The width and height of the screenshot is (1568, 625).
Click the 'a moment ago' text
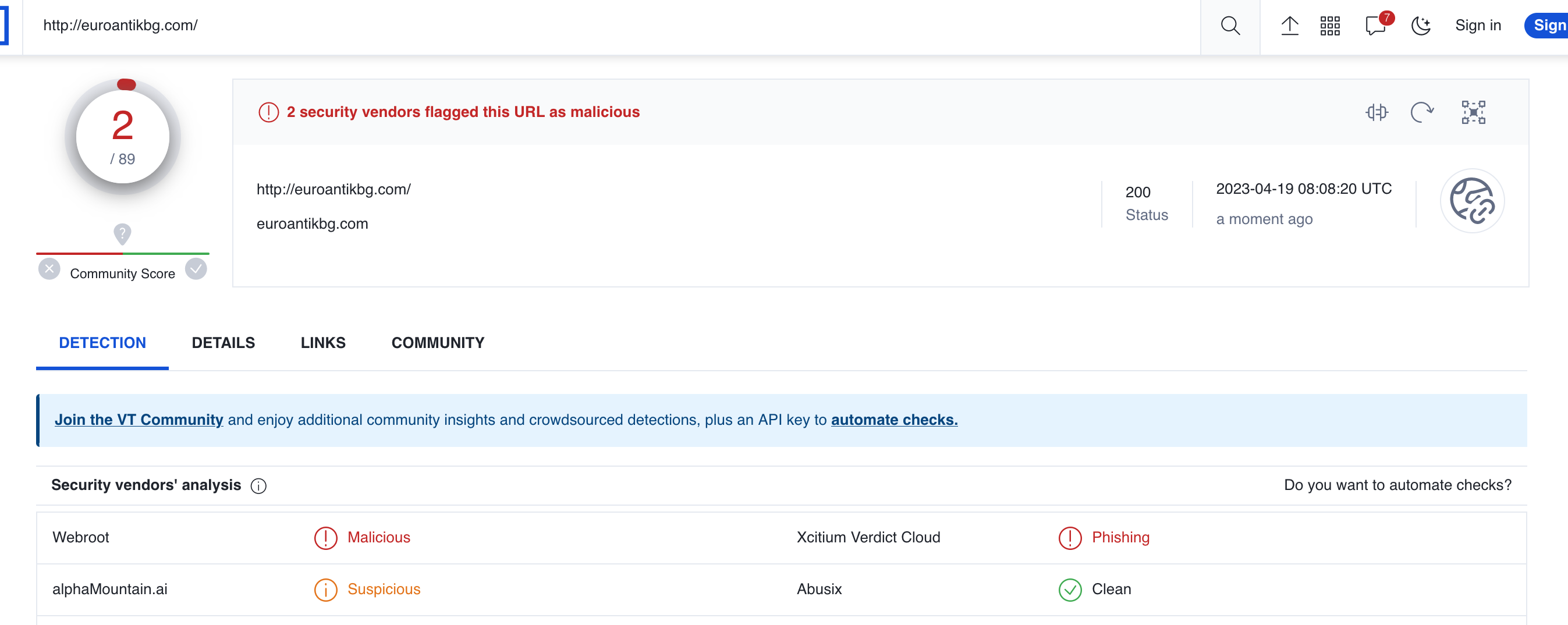[1264, 219]
